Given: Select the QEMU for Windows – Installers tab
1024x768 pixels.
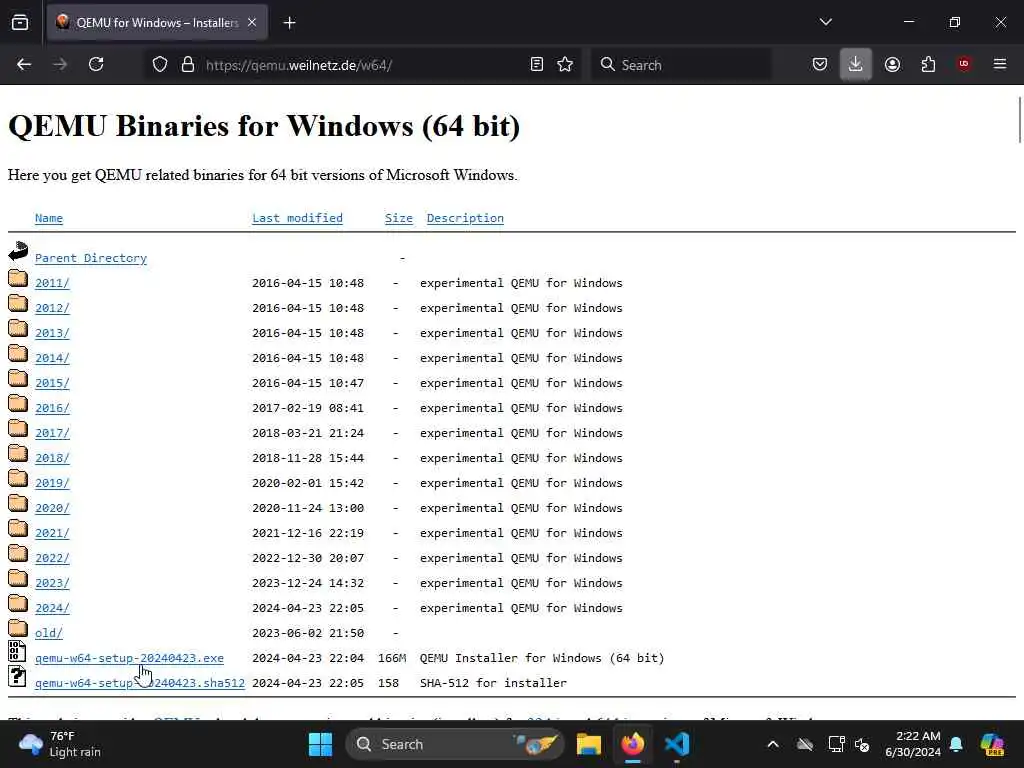Looking at the screenshot, I should pos(157,23).
